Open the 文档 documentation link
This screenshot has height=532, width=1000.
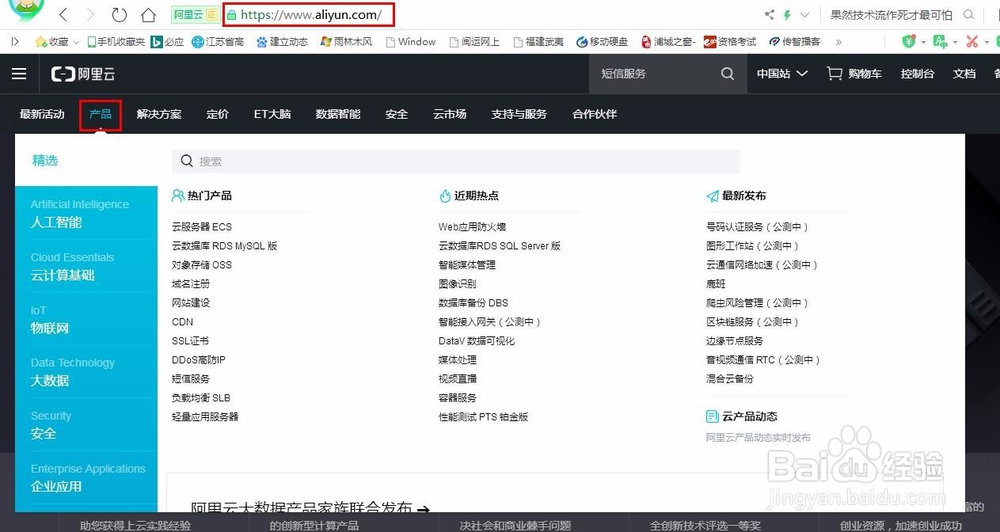964,74
